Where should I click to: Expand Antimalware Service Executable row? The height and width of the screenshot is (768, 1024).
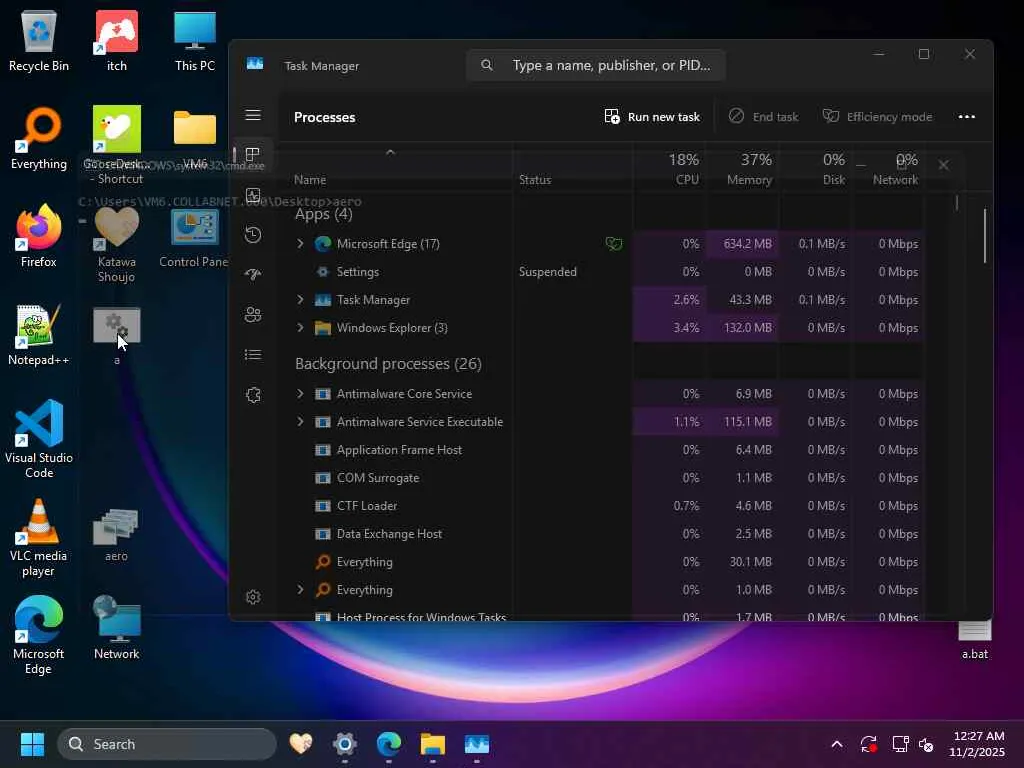[300, 422]
